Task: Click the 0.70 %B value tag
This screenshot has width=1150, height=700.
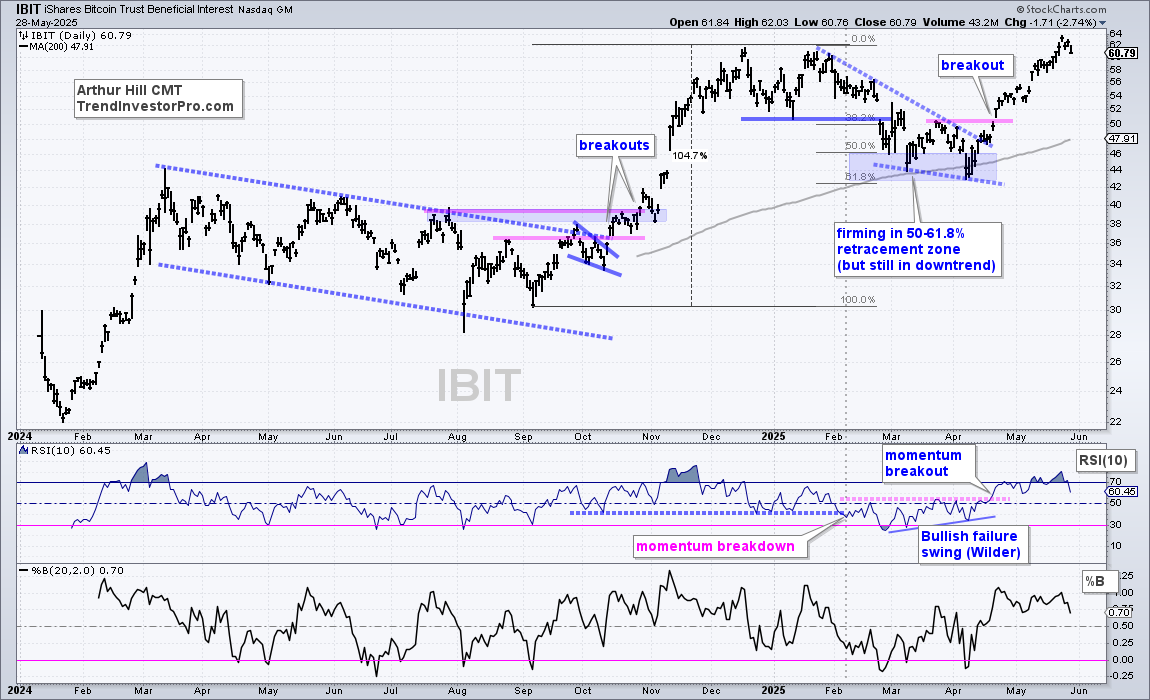Action: click(1119, 613)
